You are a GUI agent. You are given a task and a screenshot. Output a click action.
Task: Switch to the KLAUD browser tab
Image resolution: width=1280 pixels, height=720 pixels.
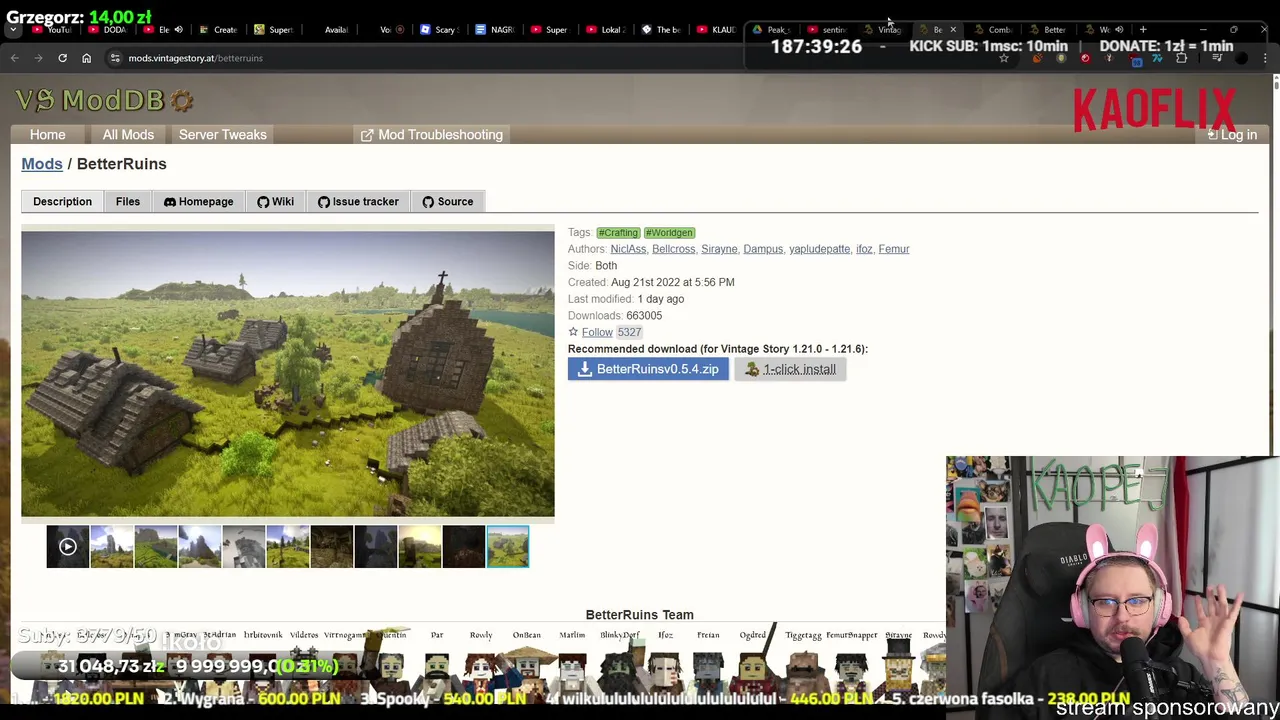[x=715, y=30]
